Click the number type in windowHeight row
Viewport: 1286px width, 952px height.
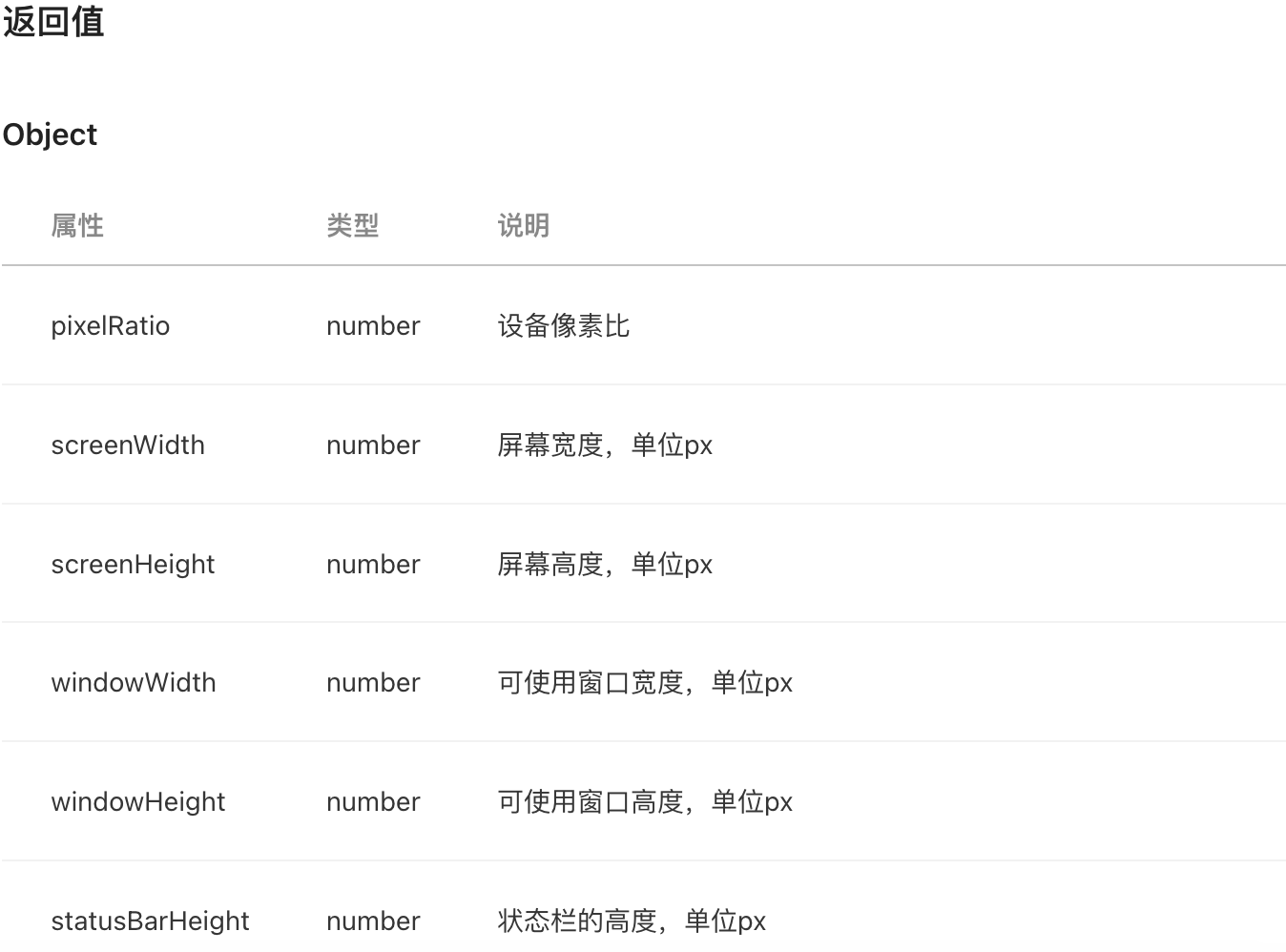pyautogui.click(x=373, y=802)
